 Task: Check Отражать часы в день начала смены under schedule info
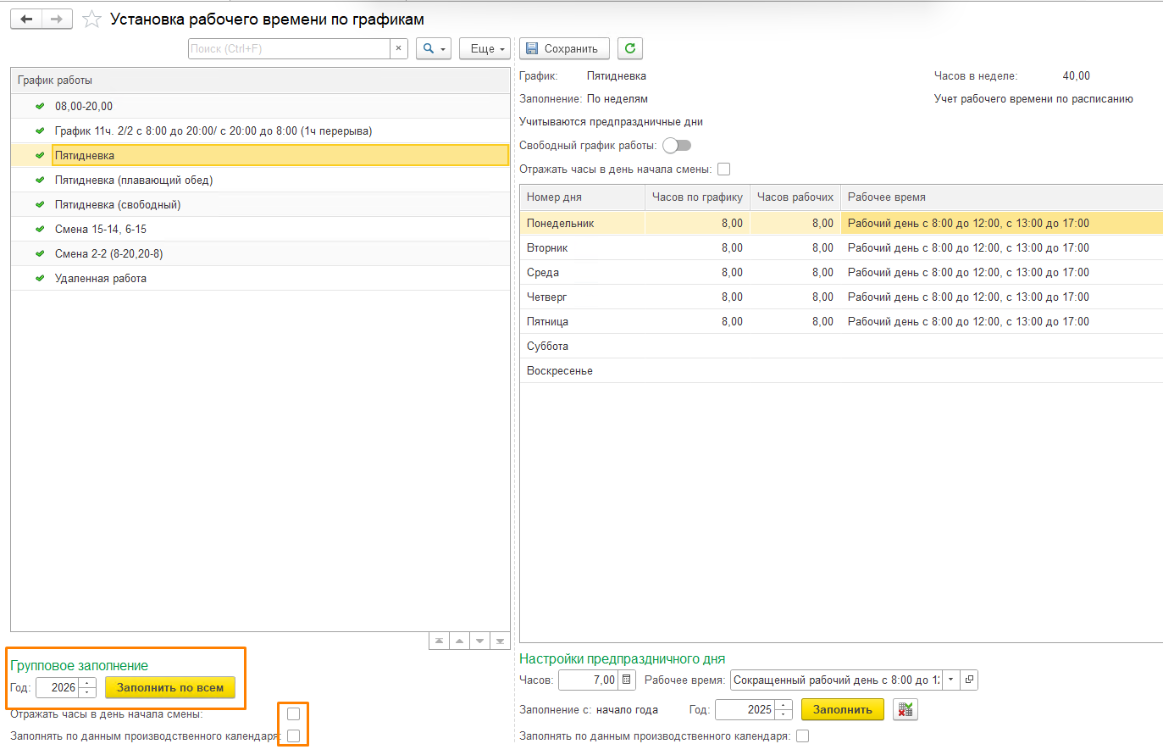pyautogui.click(x=724, y=169)
